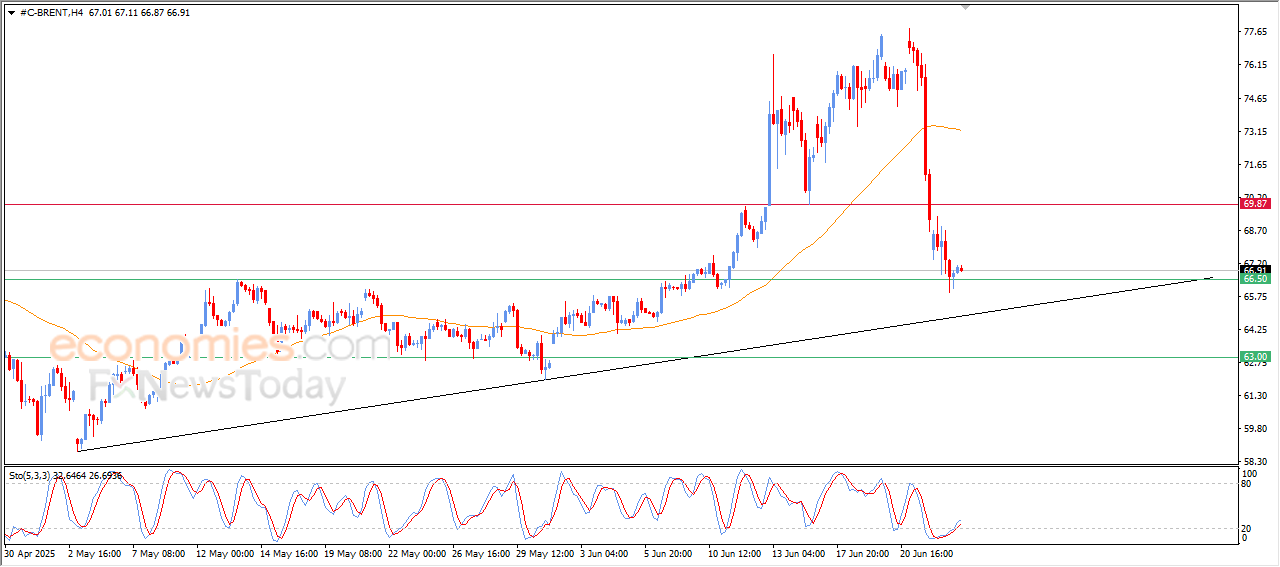Click the stochastic 100 scale label
This screenshot has width=1280, height=567.
pos(1249,472)
